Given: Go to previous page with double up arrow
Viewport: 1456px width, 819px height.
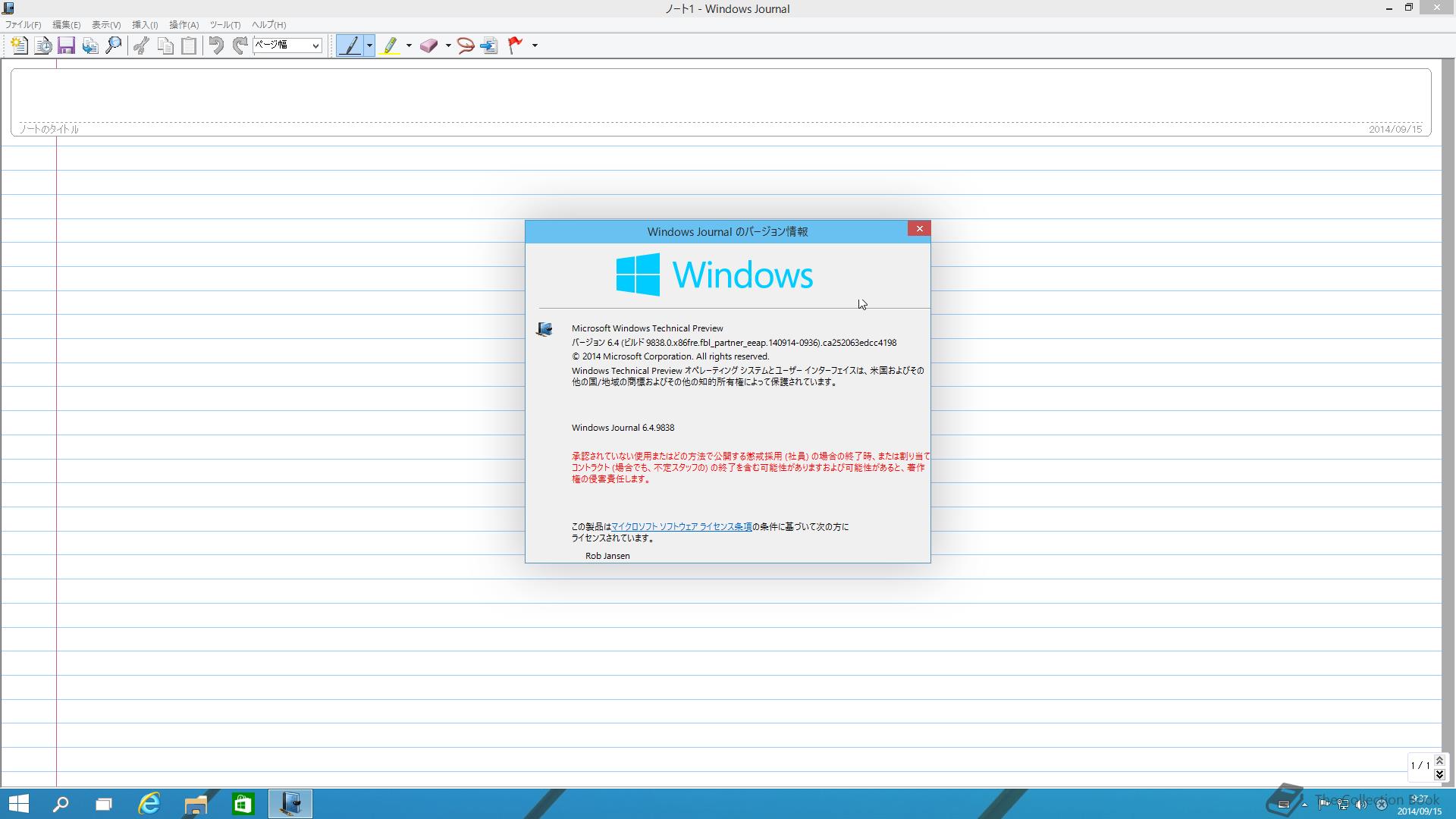Looking at the screenshot, I should [1439, 761].
